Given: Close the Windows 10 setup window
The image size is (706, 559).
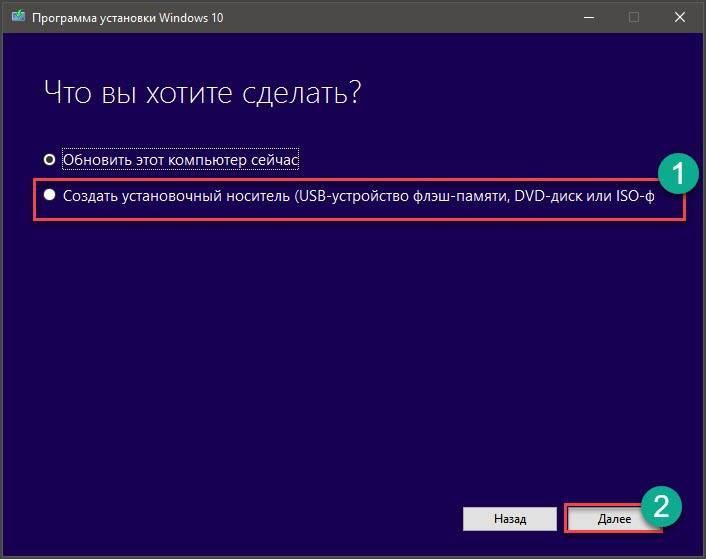Looking at the screenshot, I should (679, 18).
